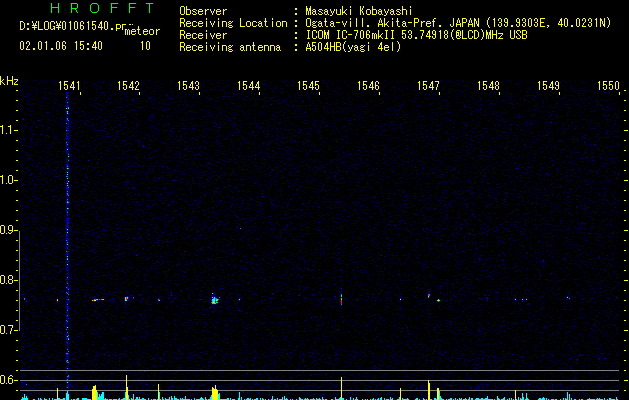Click the 1.0 kHz frequency label
629x400 pixels.
click(7, 180)
